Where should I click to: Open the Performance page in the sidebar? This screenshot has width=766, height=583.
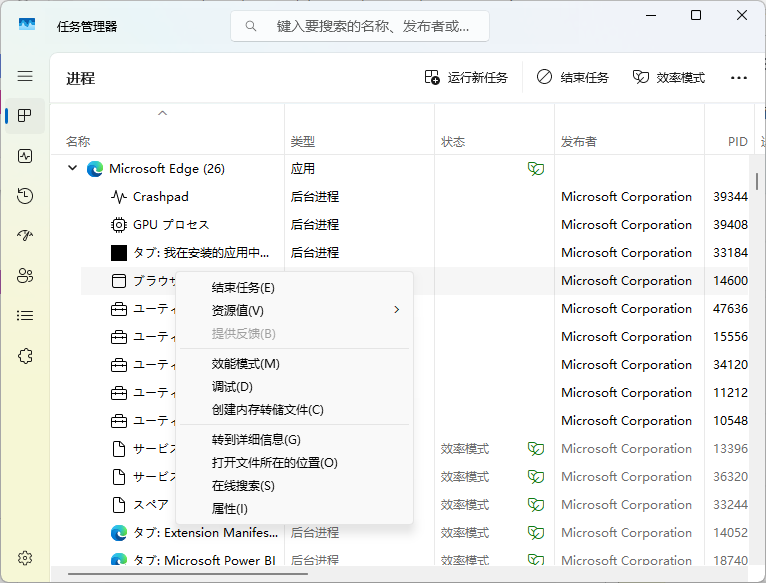point(25,156)
